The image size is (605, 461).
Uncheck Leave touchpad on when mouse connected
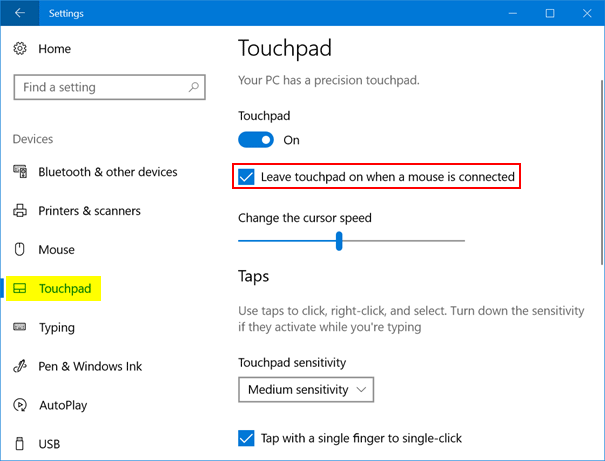click(x=247, y=178)
